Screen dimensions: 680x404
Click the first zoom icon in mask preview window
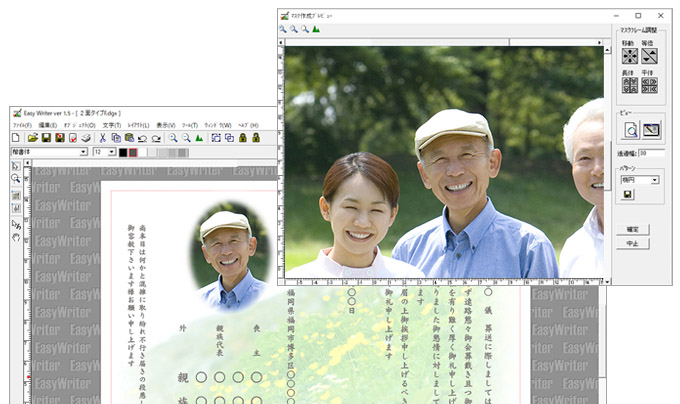pos(283,29)
